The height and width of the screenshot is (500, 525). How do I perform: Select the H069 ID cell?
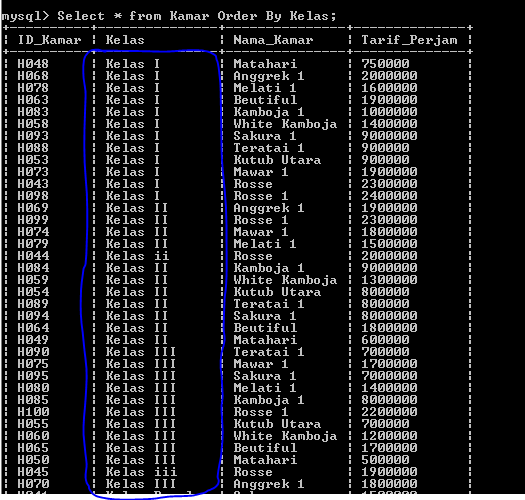tap(33, 208)
